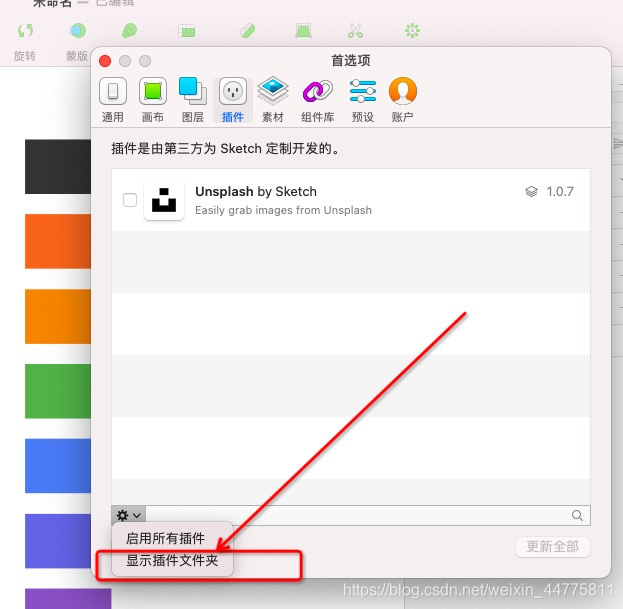Screen dimensions: 623x609
Task: Click the green blob icon in Sketch toolbar
Action: coord(130,31)
